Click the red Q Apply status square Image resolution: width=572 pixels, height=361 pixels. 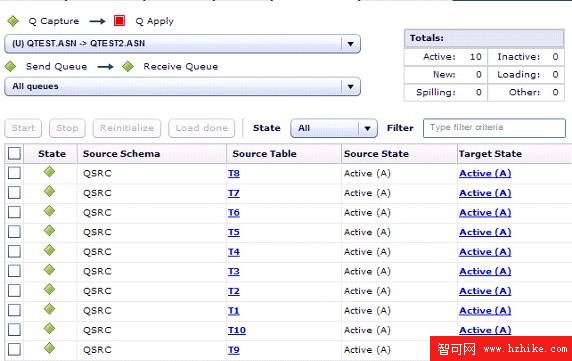click(x=119, y=21)
